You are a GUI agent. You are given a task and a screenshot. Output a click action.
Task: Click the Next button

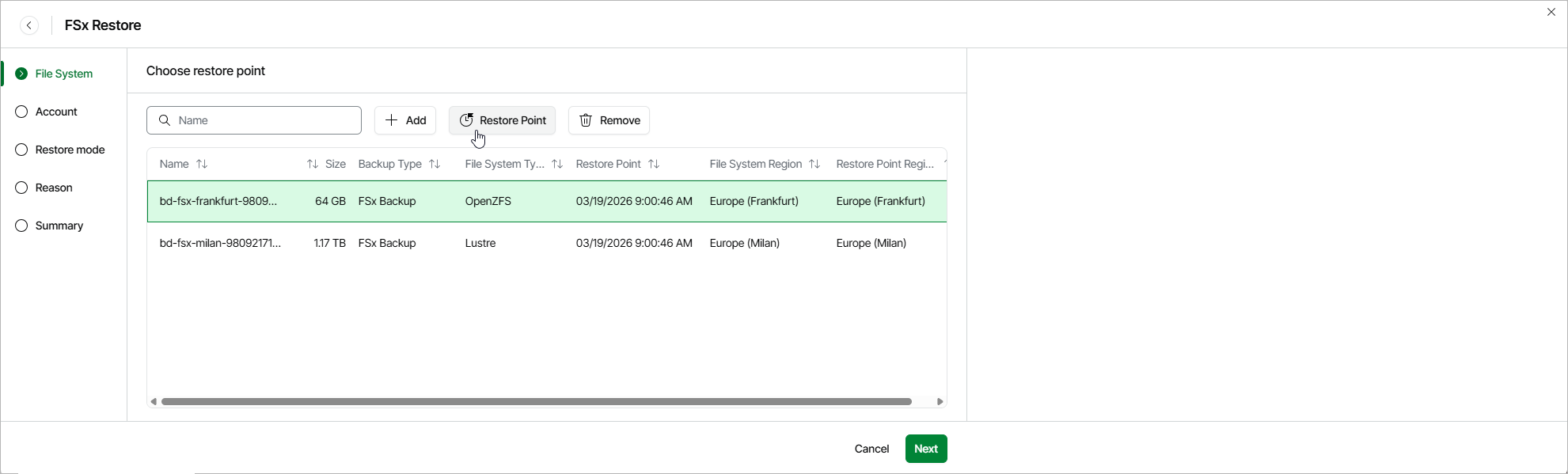pos(926,449)
